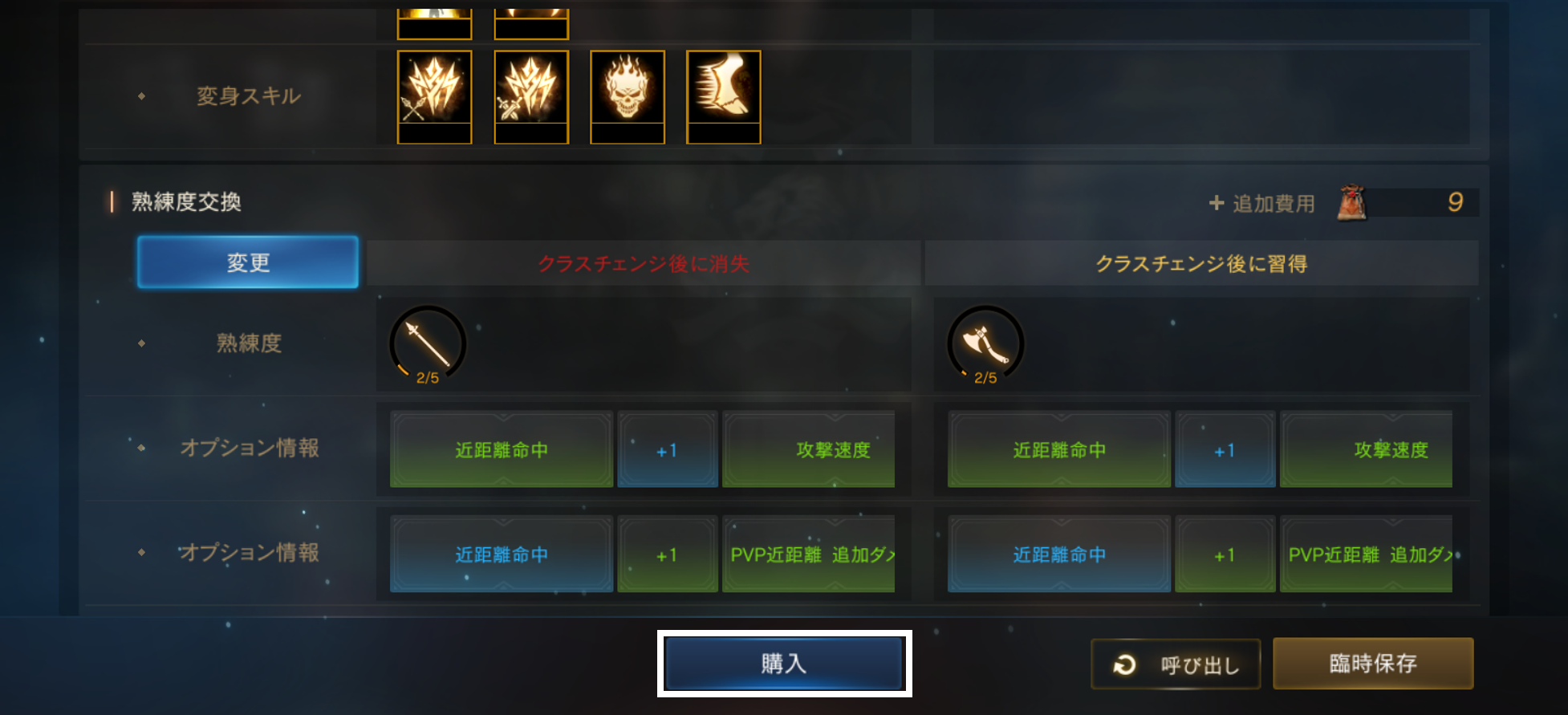Open the クラスチェンジ後に習得 column header
Viewport: 1568px width, 715px height.
click(1201, 263)
